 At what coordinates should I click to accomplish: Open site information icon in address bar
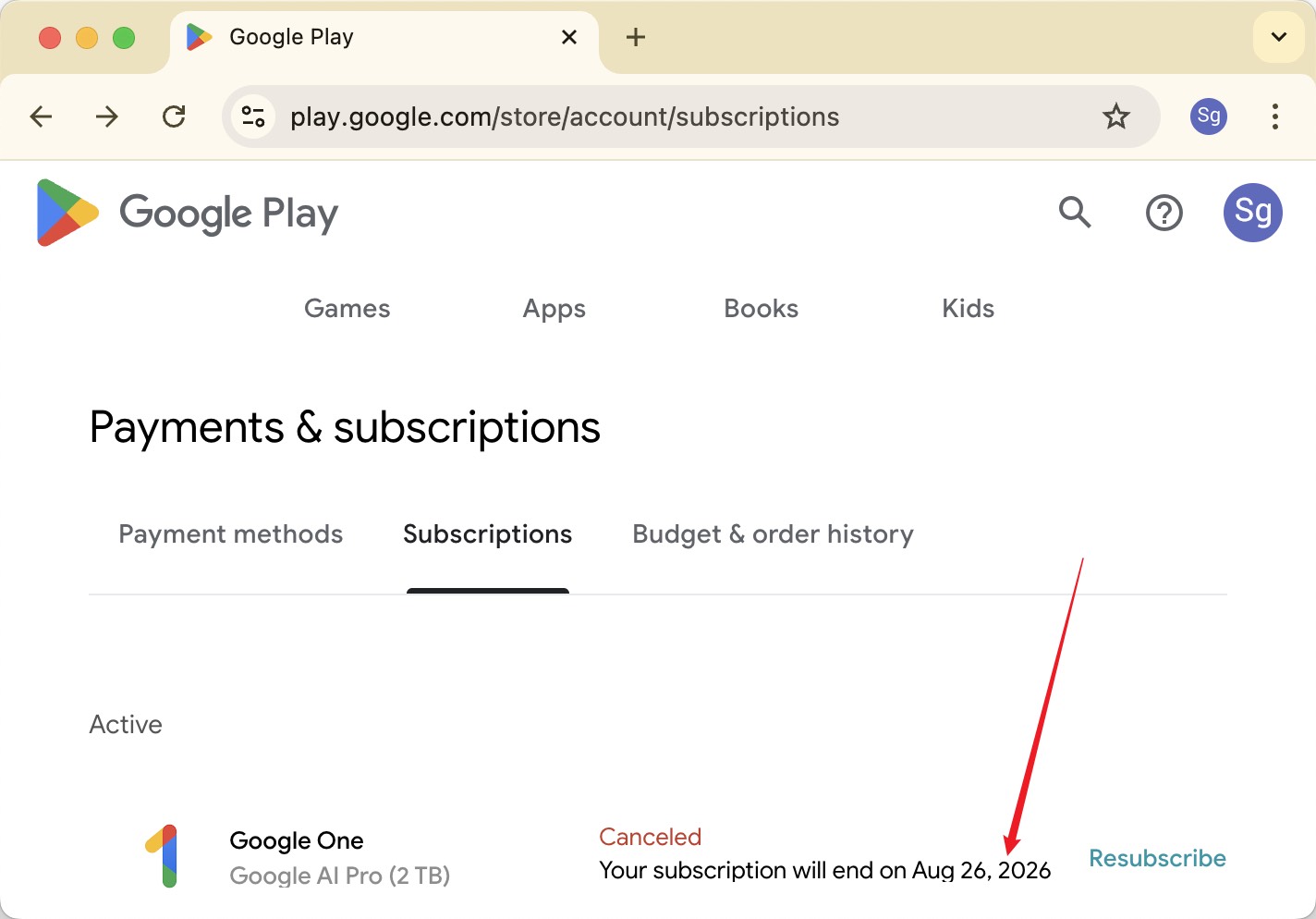click(x=253, y=116)
